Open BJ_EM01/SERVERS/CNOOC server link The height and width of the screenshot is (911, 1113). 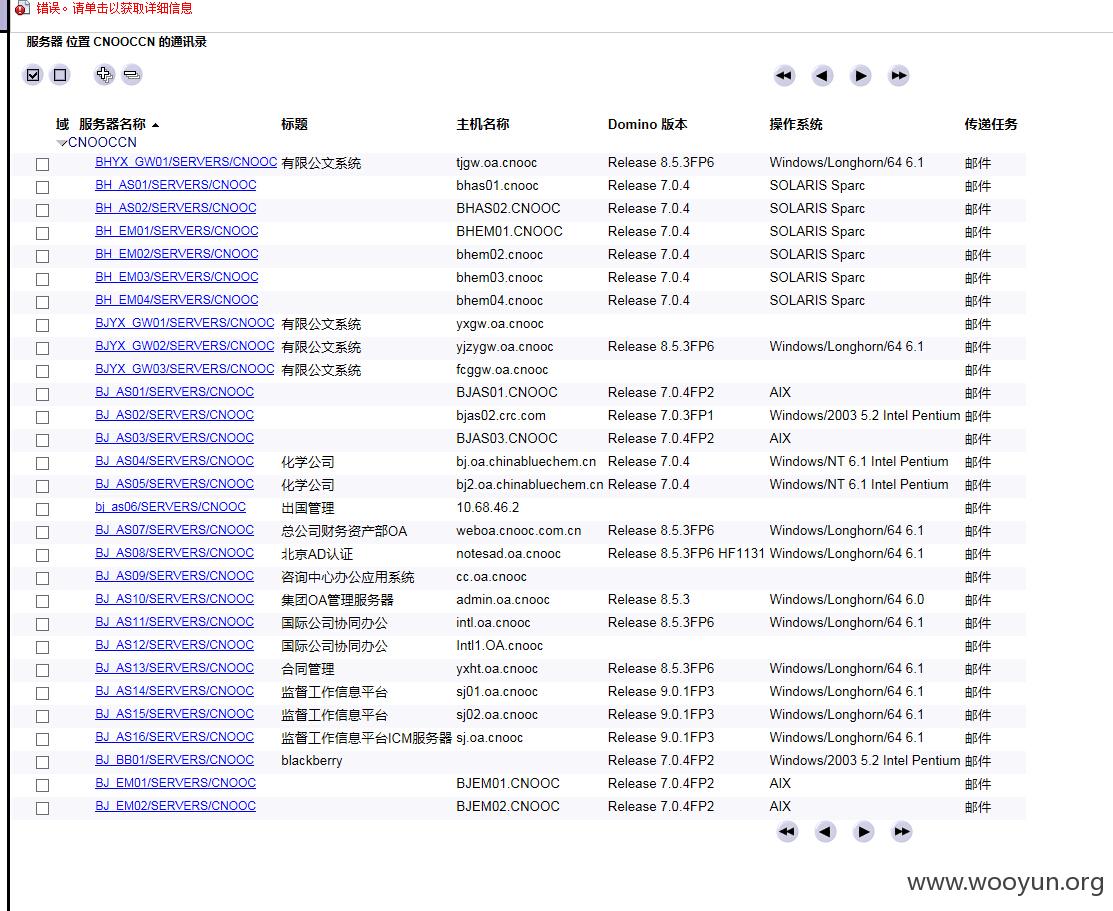click(175, 782)
